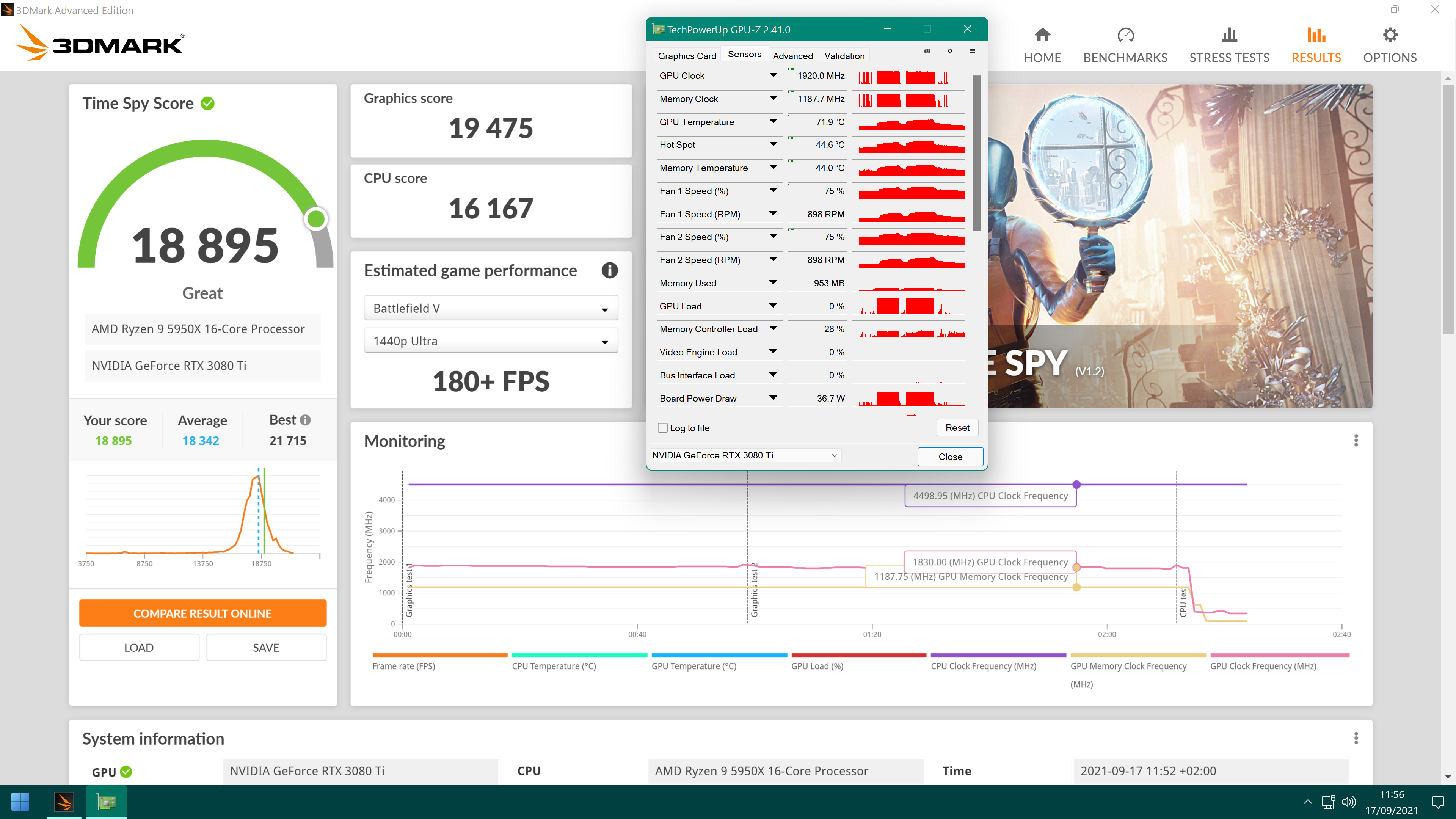Open the Hot Spot sensor dropdown
The height and width of the screenshot is (819, 1456).
[x=773, y=145]
